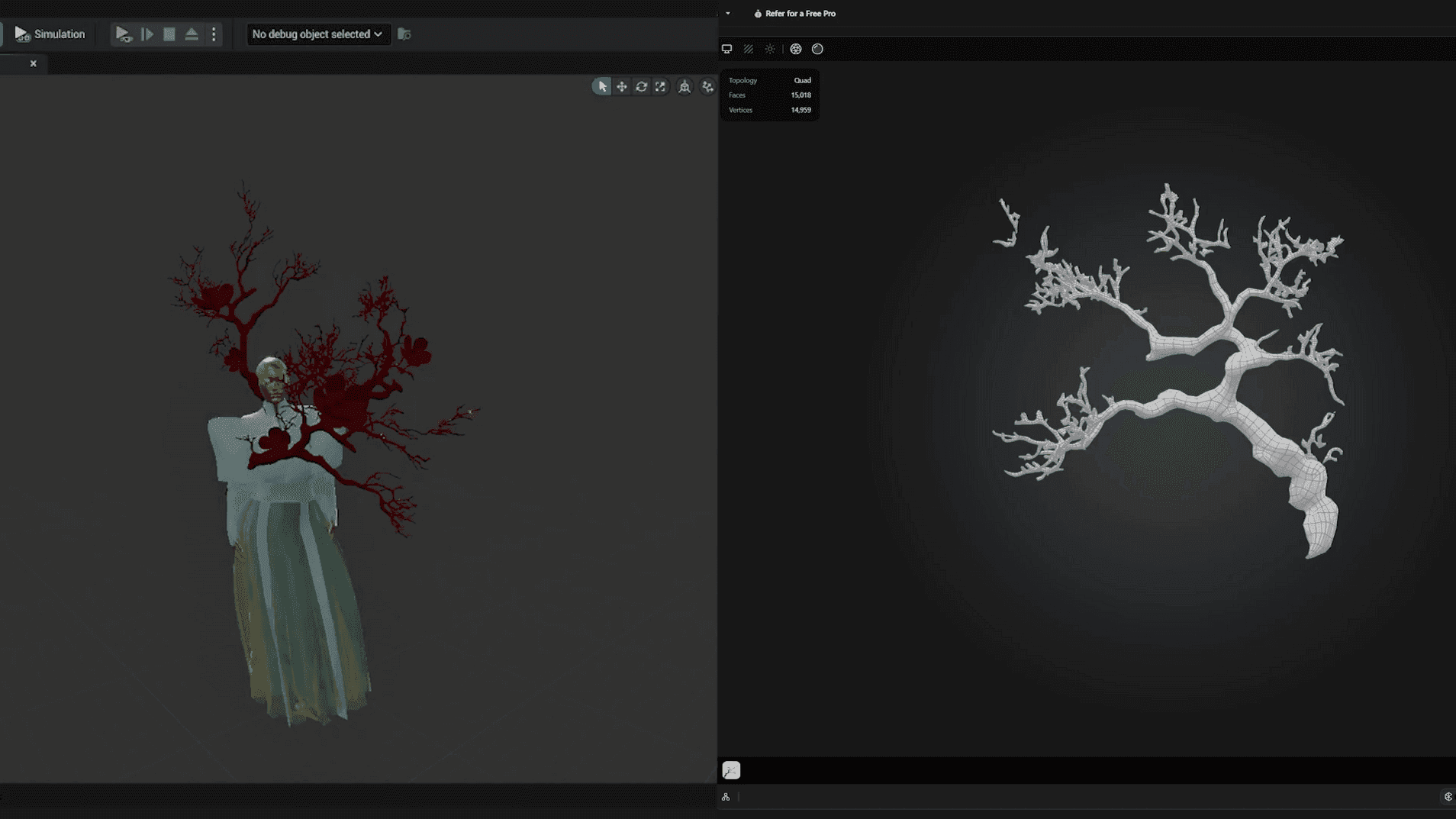The width and height of the screenshot is (1456, 819).
Task: Click the coordinate system globe icon
Action: [685, 87]
